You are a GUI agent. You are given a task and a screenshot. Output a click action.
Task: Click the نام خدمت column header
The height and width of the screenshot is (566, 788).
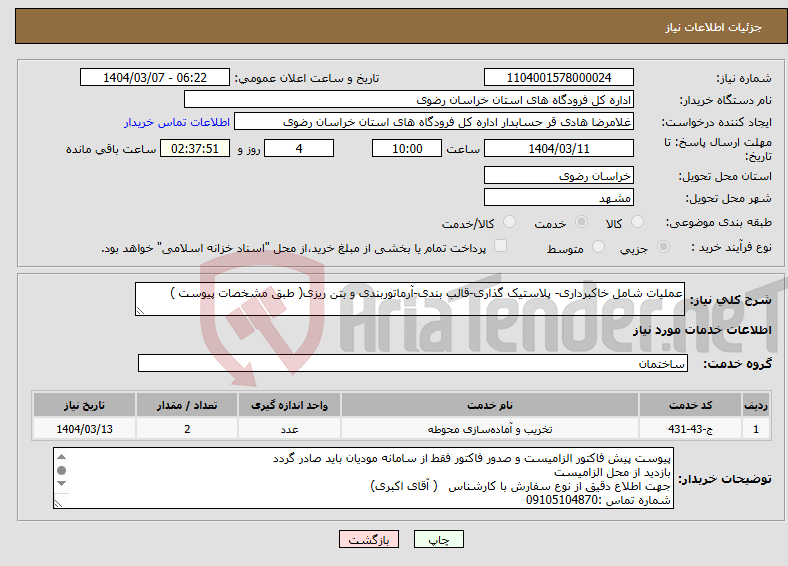(489, 405)
